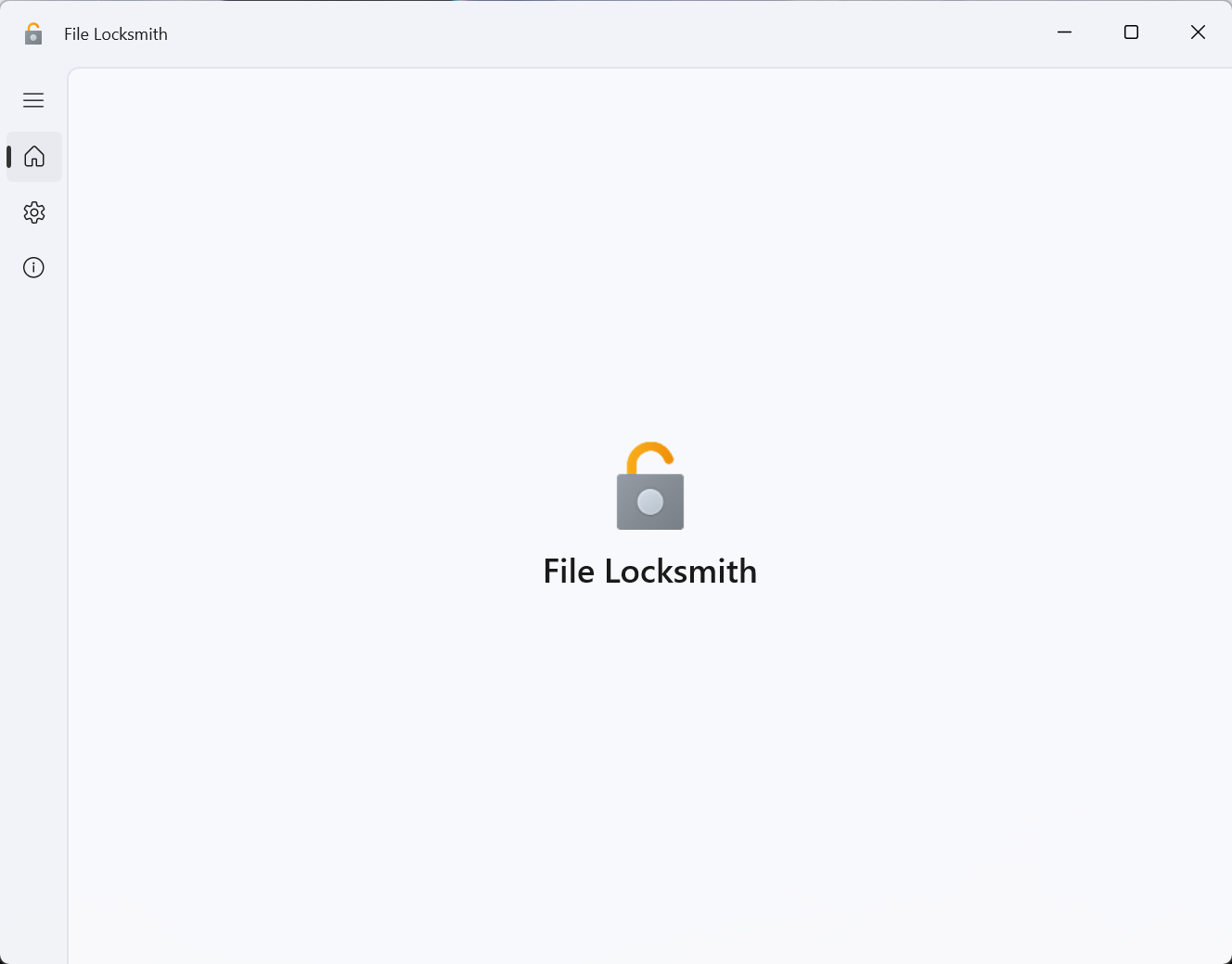Close the File Locksmith window
The height and width of the screenshot is (964, 1232).
point(1198,32)
